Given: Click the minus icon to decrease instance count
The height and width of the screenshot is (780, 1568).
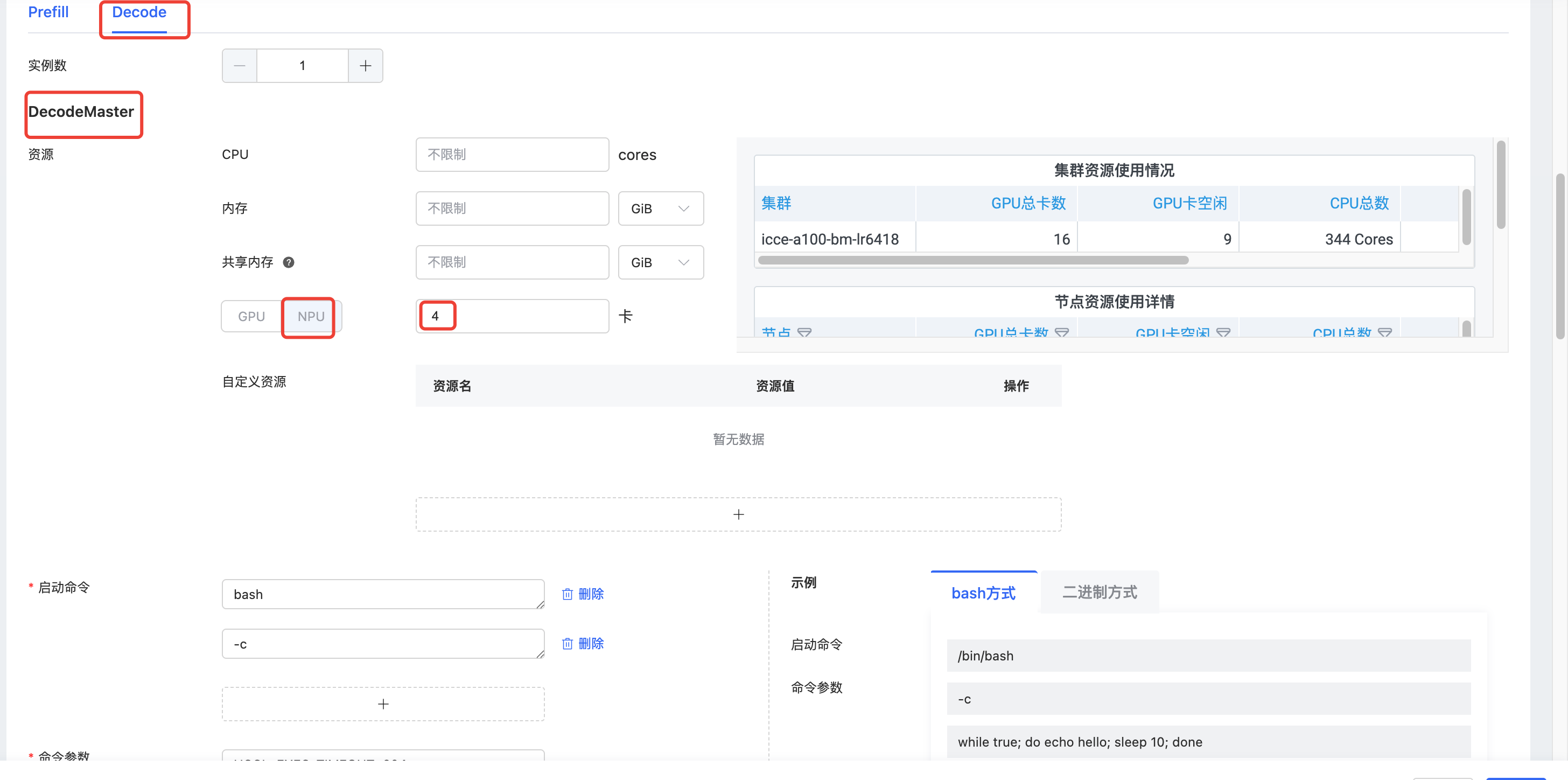Looking at the screenshot, I should click(240, 66).
